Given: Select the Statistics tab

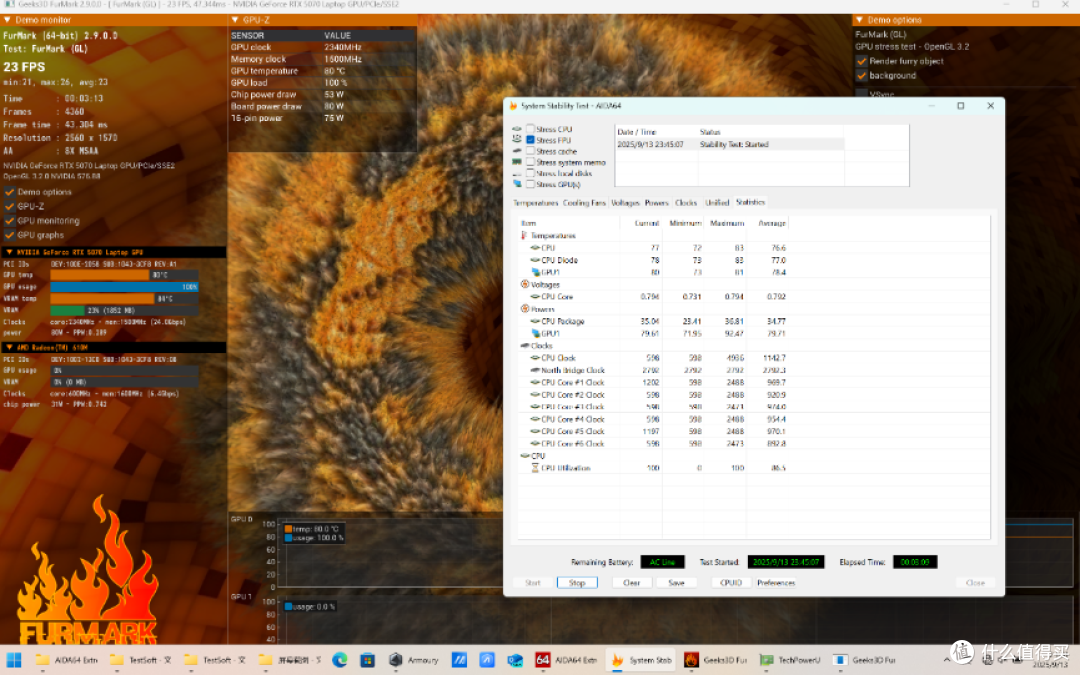Looking at the screenshot, I should point(750,202).
